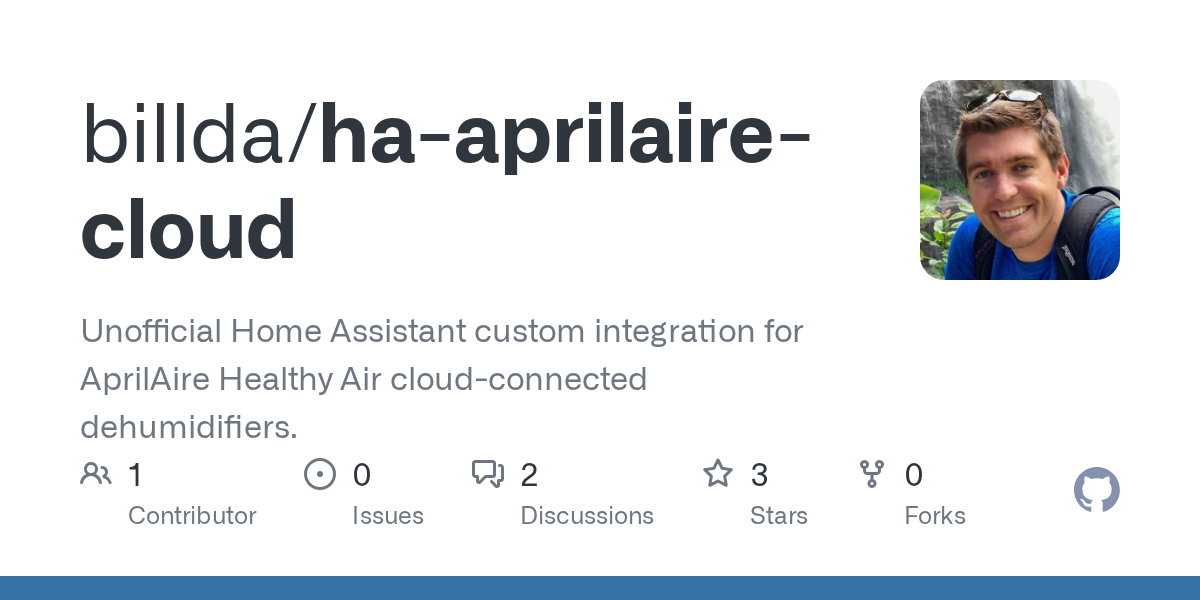The image size is (1200, 600).
Task: Click the stars count number 3
Action: (759, 474)
